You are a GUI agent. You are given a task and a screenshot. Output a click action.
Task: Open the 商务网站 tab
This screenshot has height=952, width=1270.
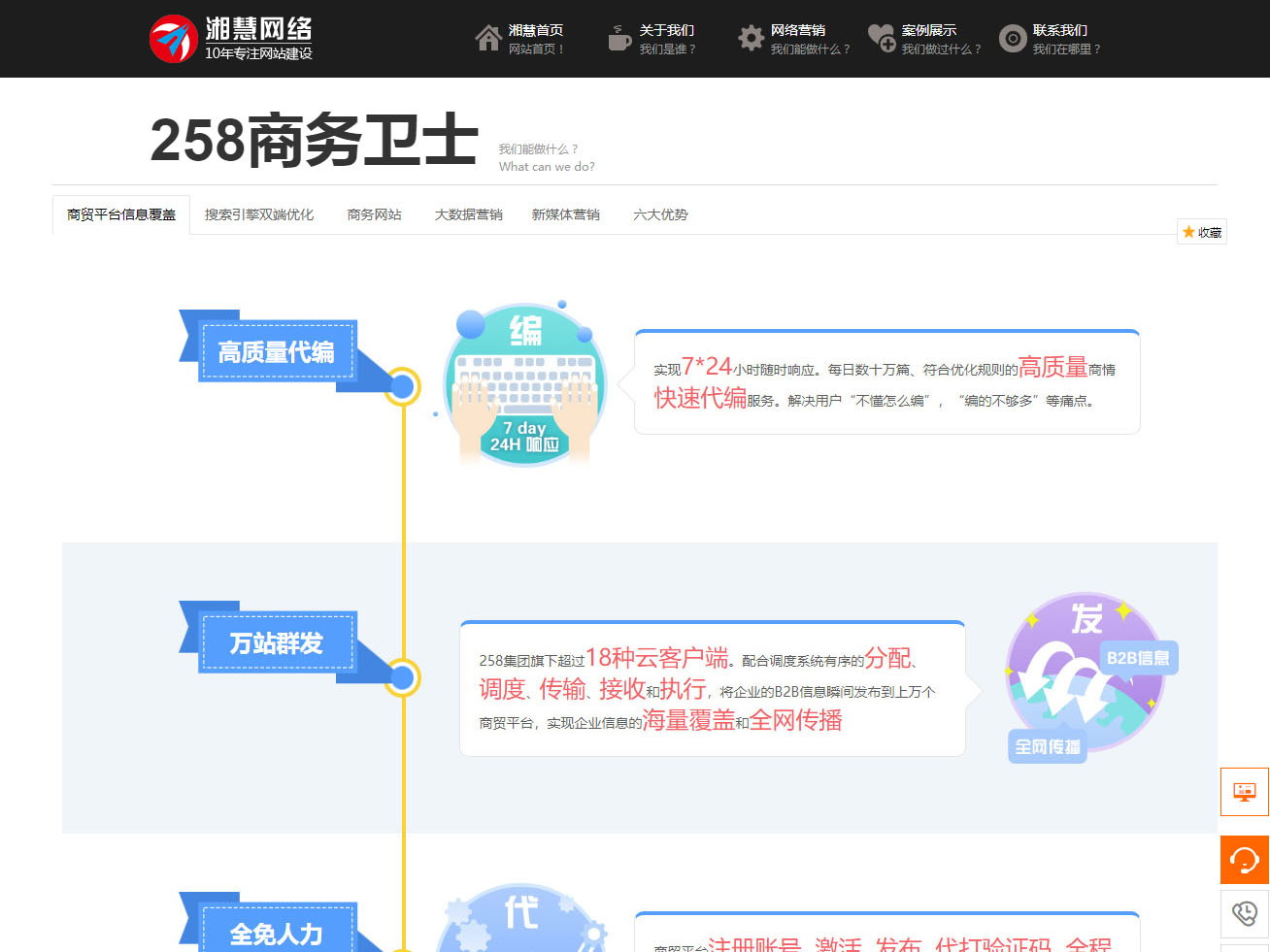coord(375,214)
